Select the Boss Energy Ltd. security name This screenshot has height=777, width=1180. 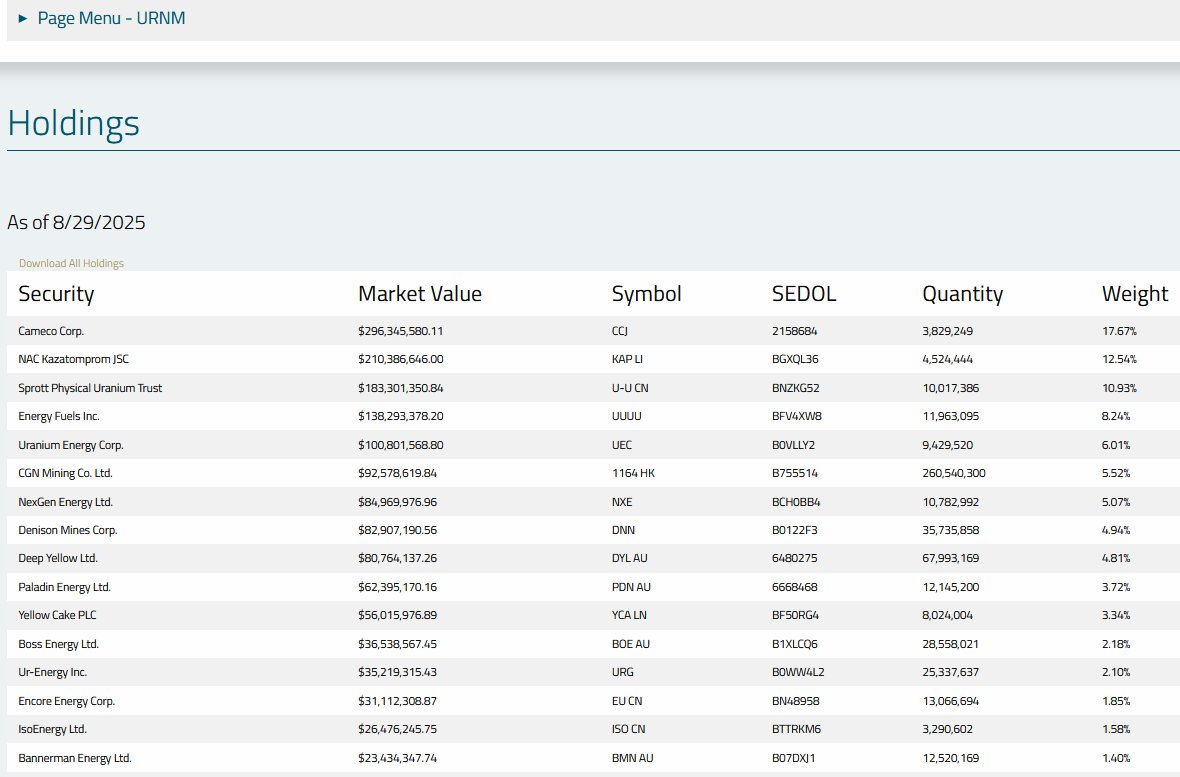(x=59, y=644)
